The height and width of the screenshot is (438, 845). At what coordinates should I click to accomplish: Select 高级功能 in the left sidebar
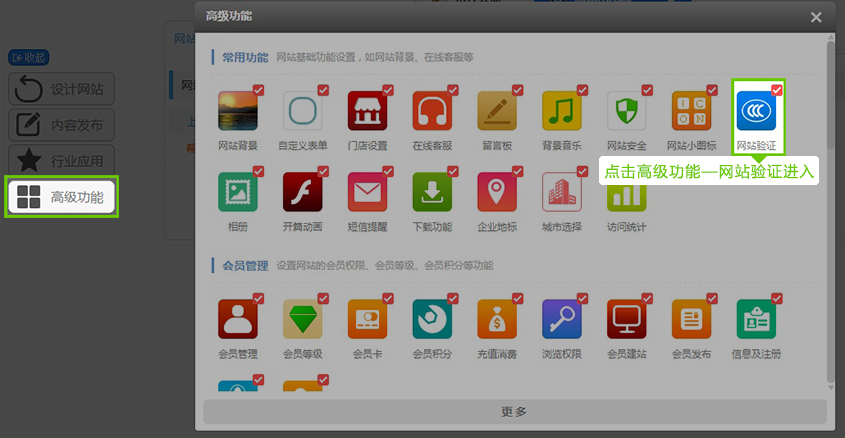(x=61, y=197)
